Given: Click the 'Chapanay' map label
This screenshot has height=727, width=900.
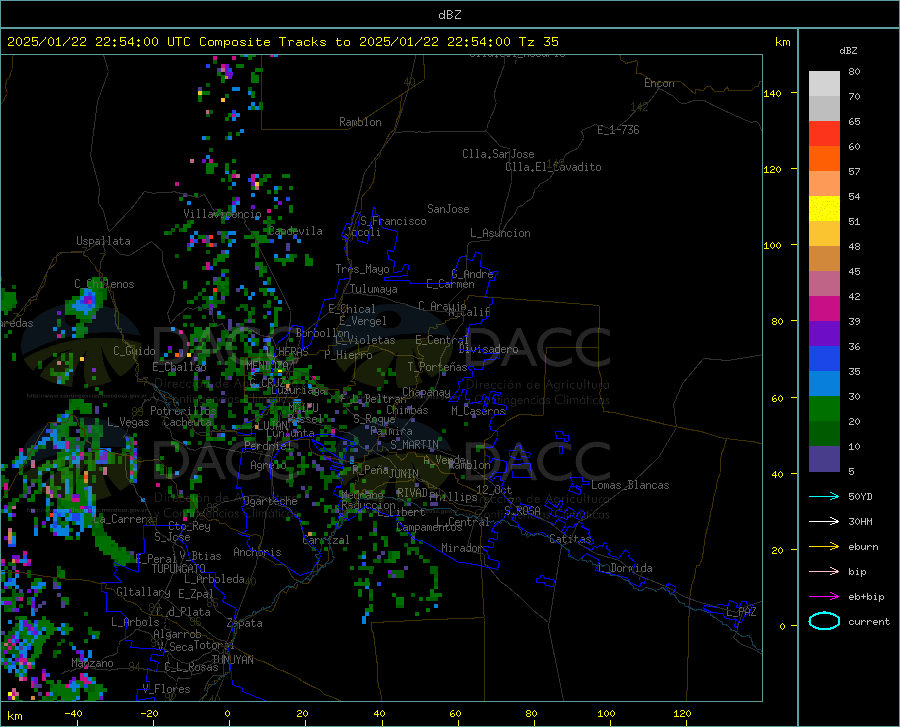Looking at the screenshot, I should 426,392.
